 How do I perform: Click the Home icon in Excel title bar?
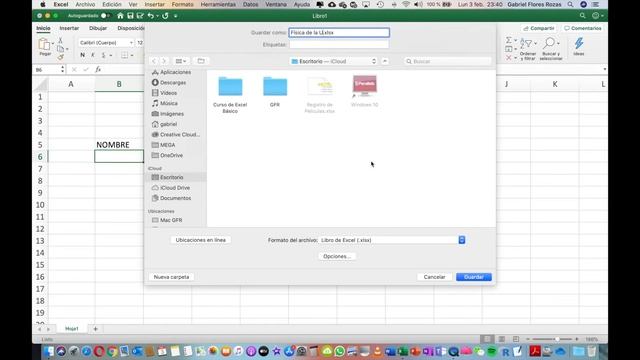[x=120, y=16]
